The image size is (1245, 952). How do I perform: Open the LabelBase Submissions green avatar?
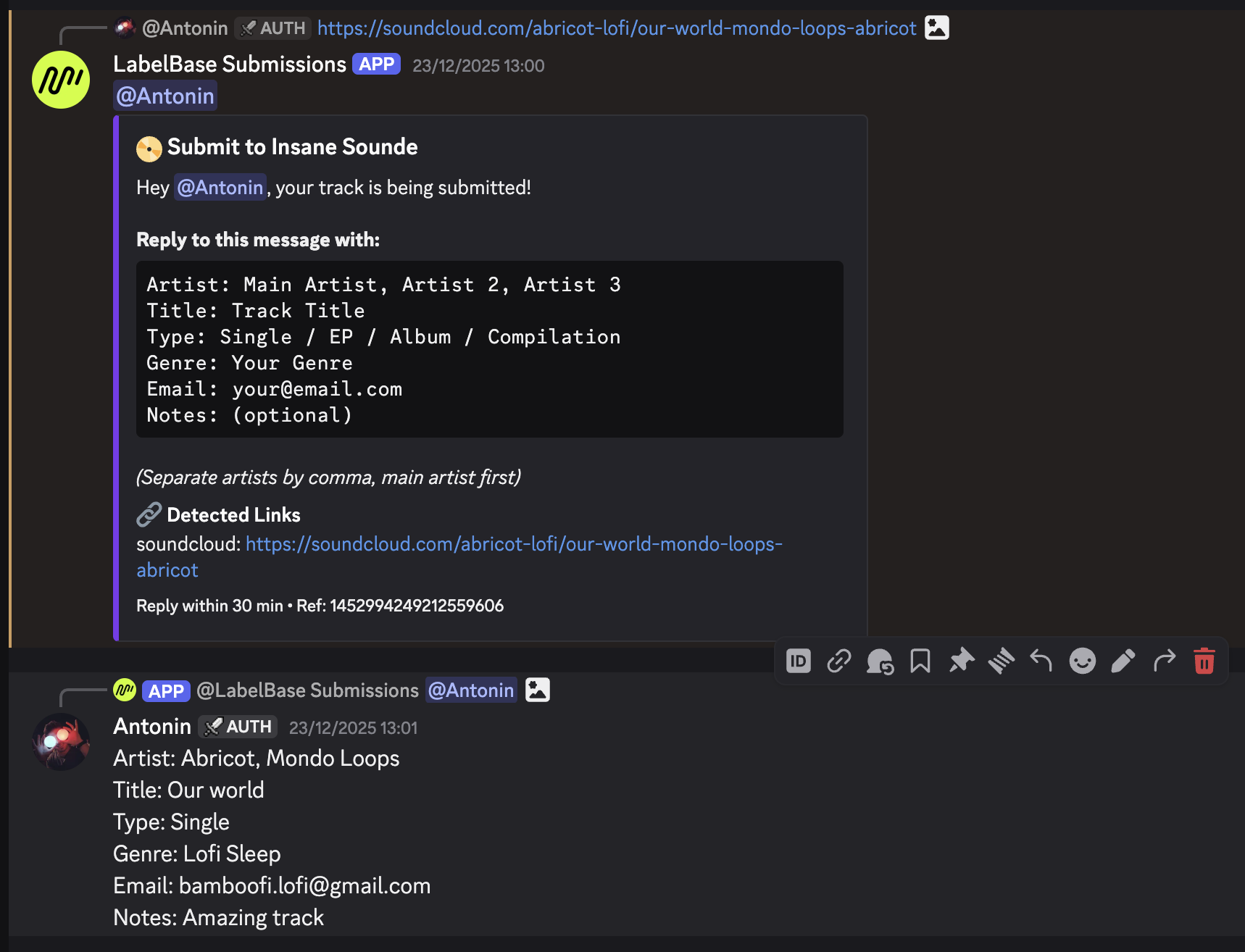point(61,80)
